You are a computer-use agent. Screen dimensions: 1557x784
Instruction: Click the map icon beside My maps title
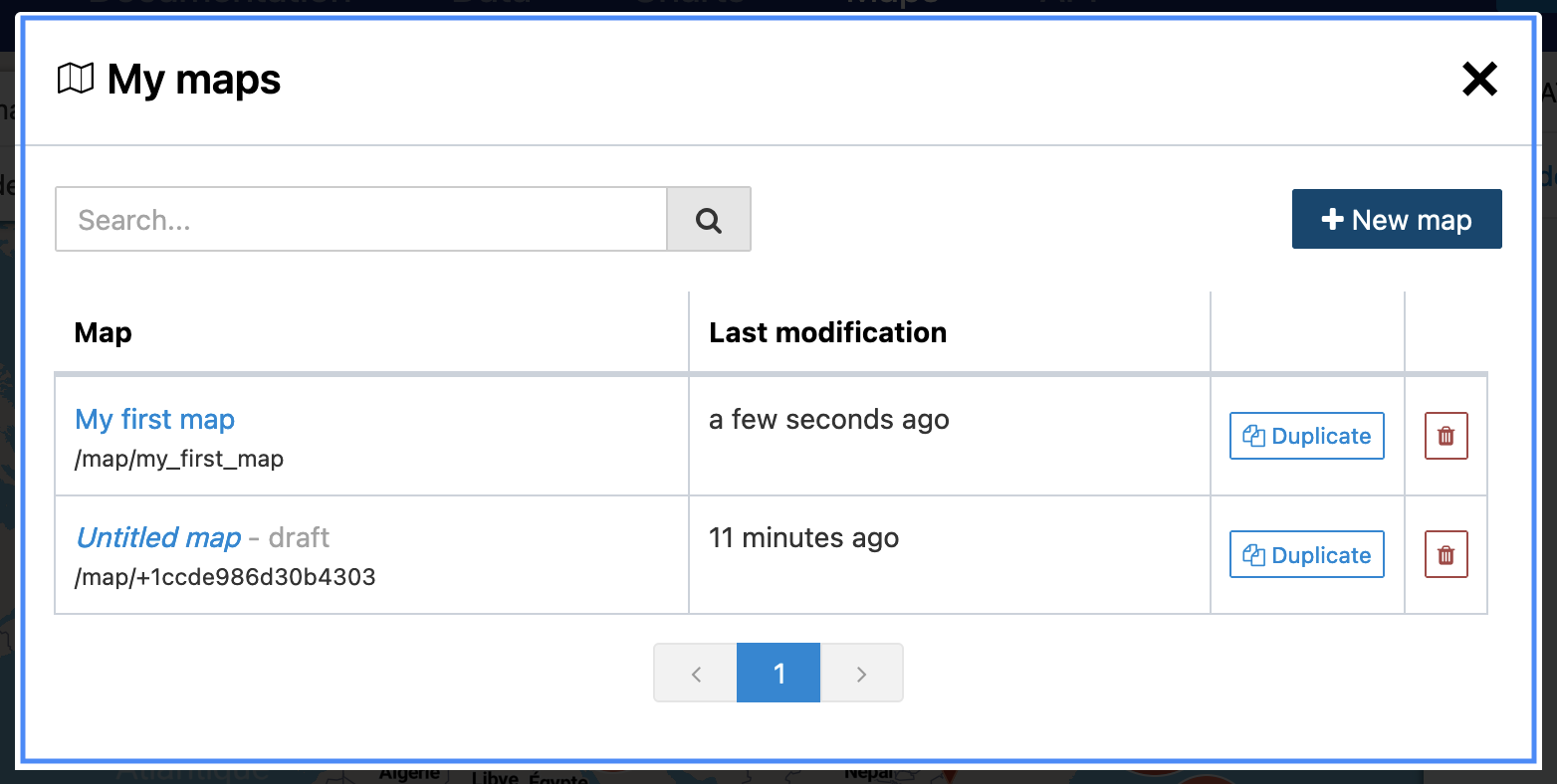point(76,79)
